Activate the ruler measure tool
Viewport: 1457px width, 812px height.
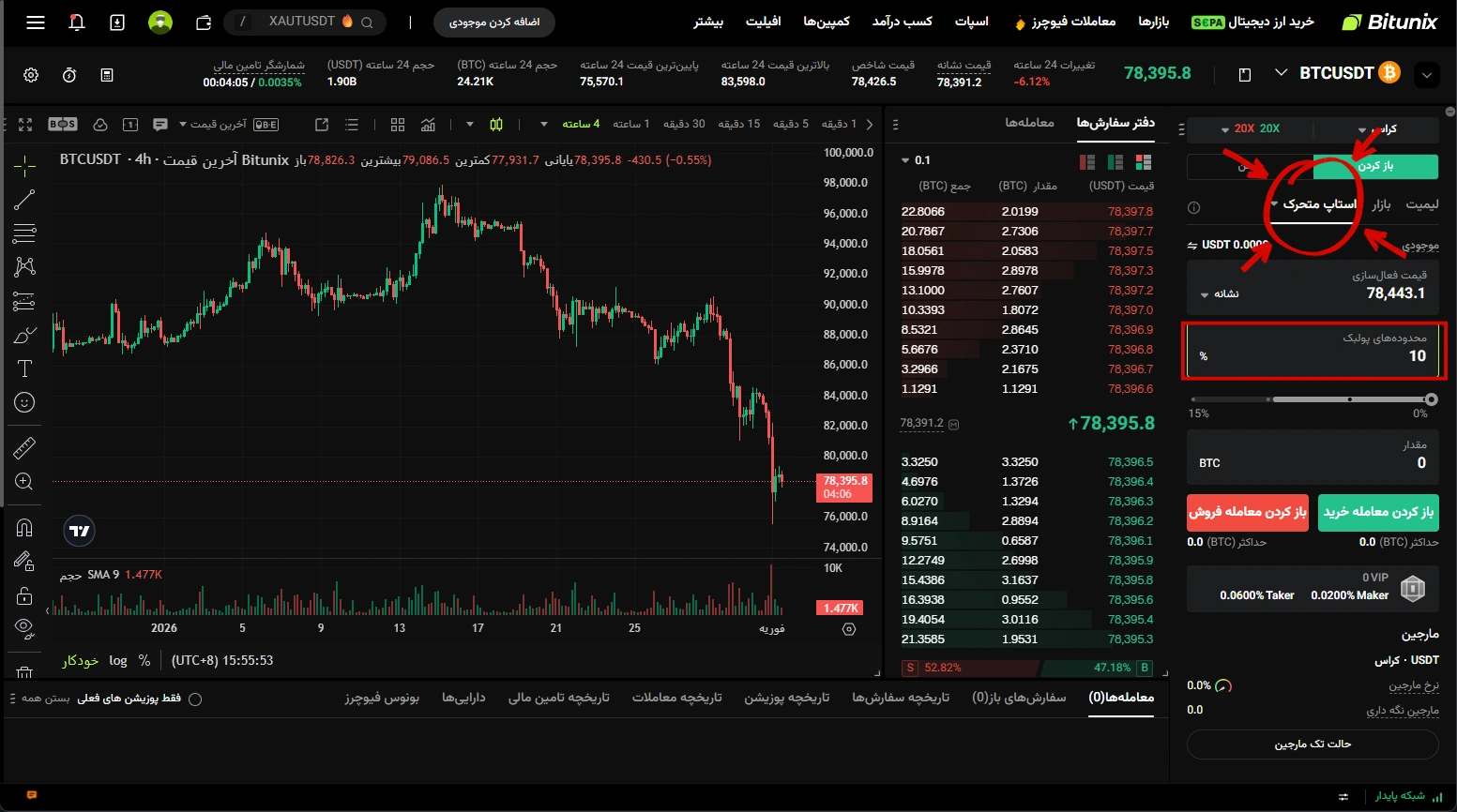(24, 448)
